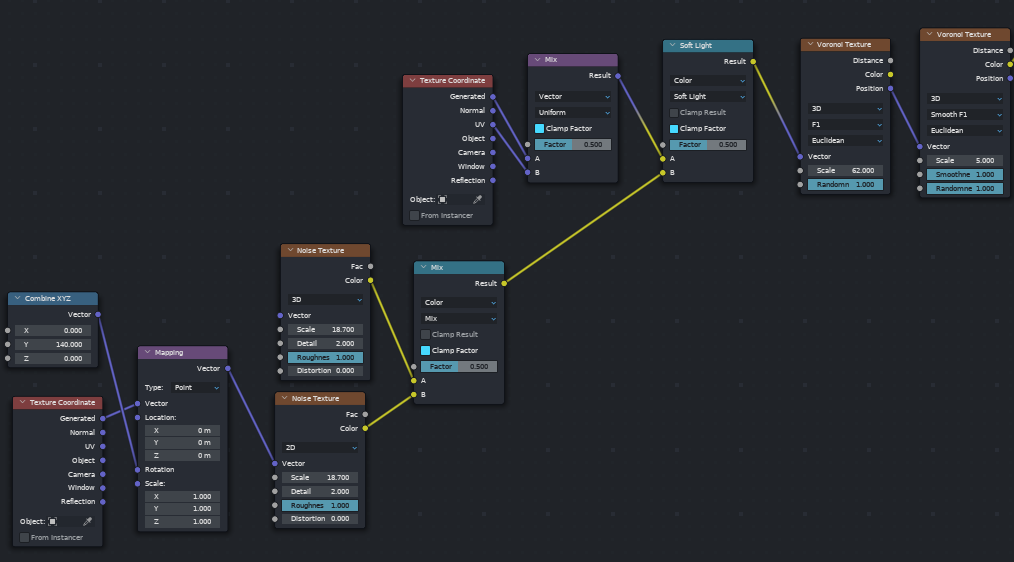Open Mix blend mode dropdown in Color Mix node
Viewport: 1014px width, 562px height.
coord(459,318)
